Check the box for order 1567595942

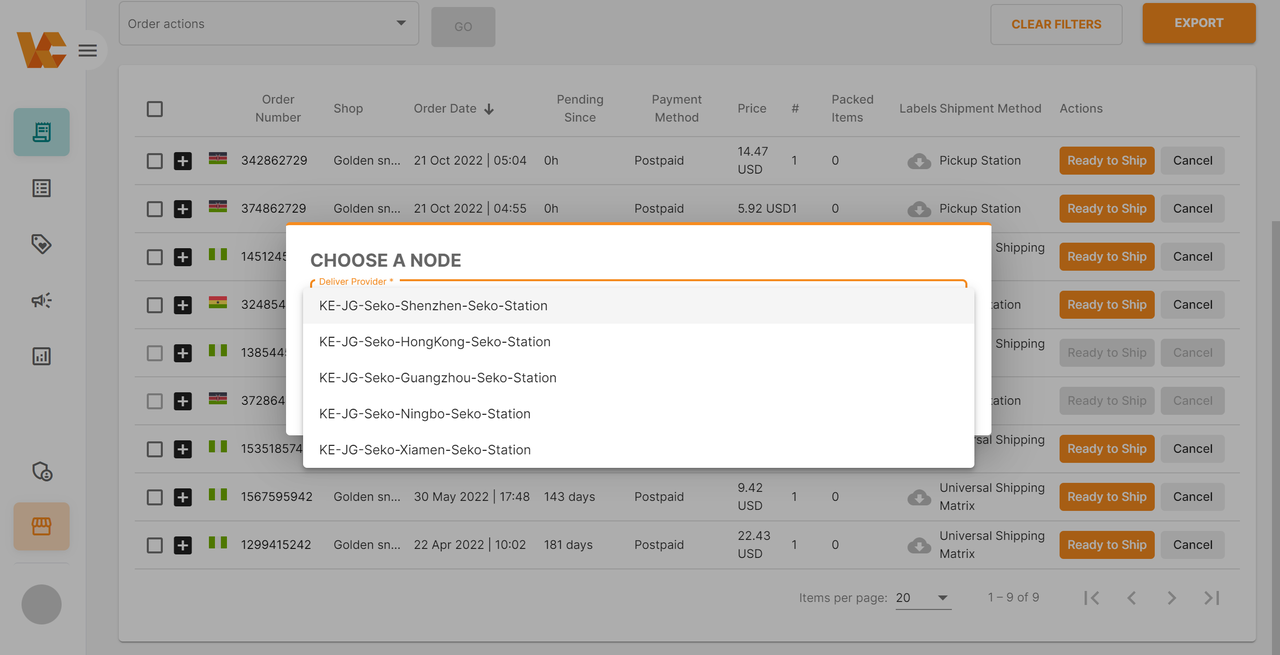(155, 497)
